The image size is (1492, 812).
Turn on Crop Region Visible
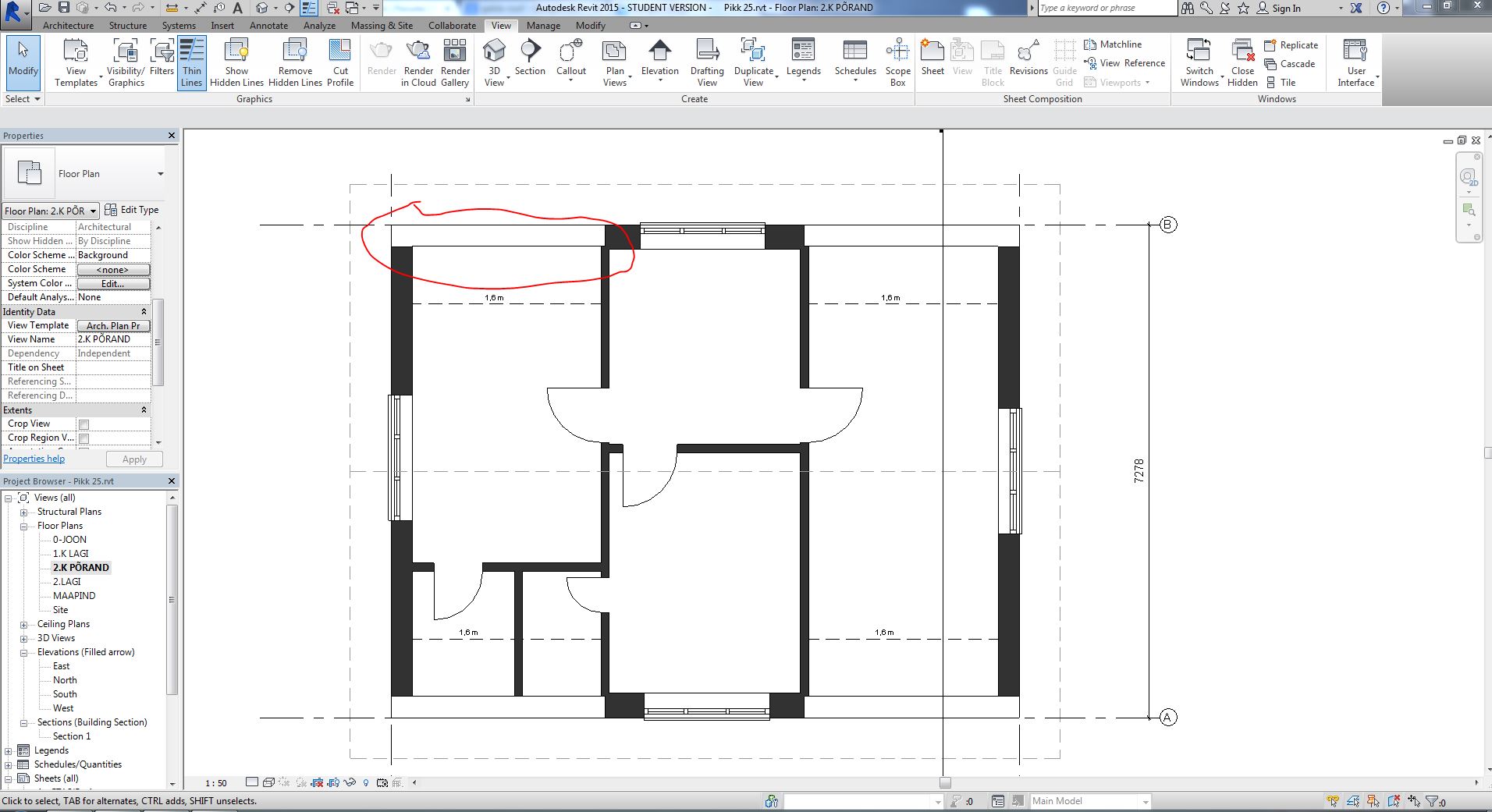click(x=82, y=438)
